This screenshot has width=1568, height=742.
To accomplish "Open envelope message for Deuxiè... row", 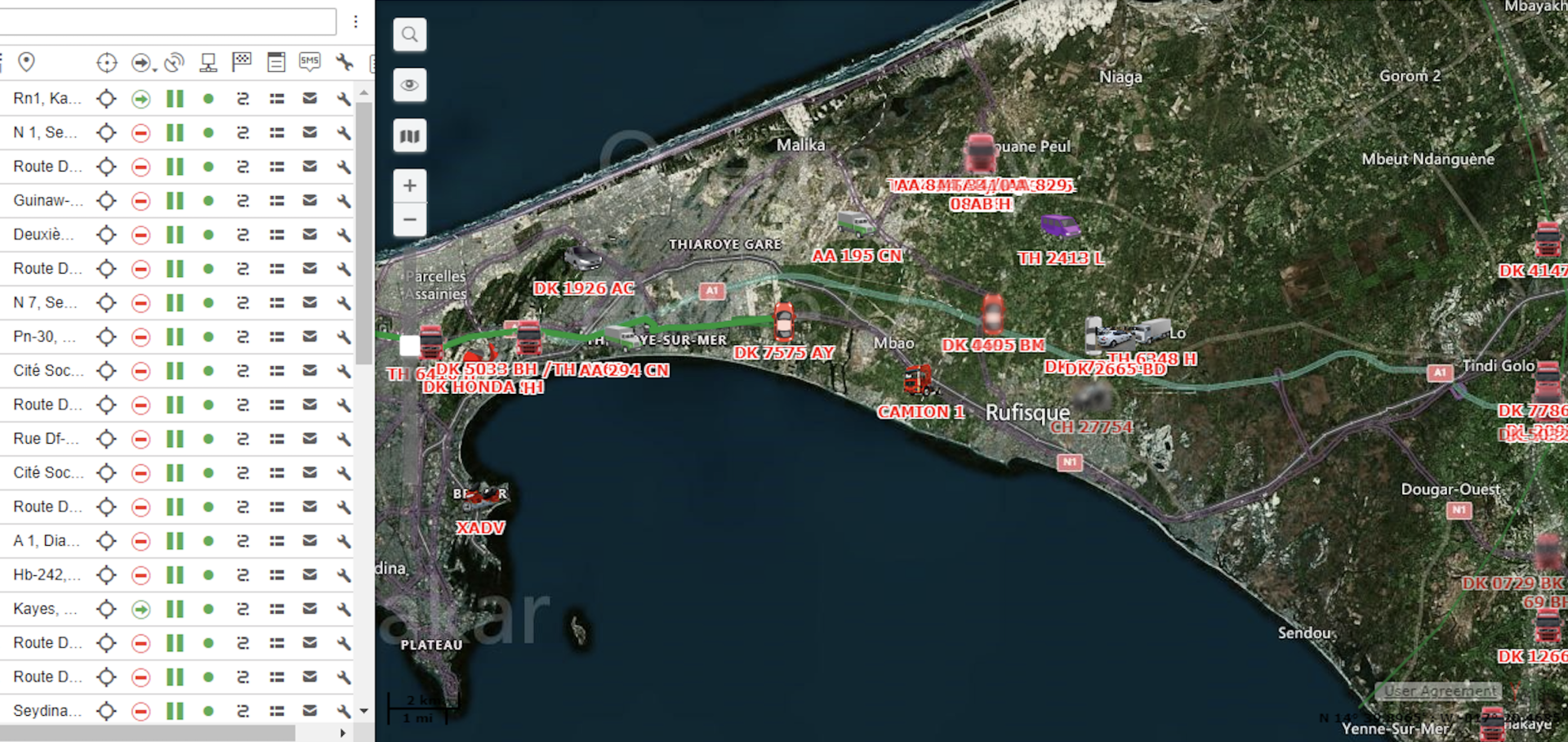I will pos(310,235).
